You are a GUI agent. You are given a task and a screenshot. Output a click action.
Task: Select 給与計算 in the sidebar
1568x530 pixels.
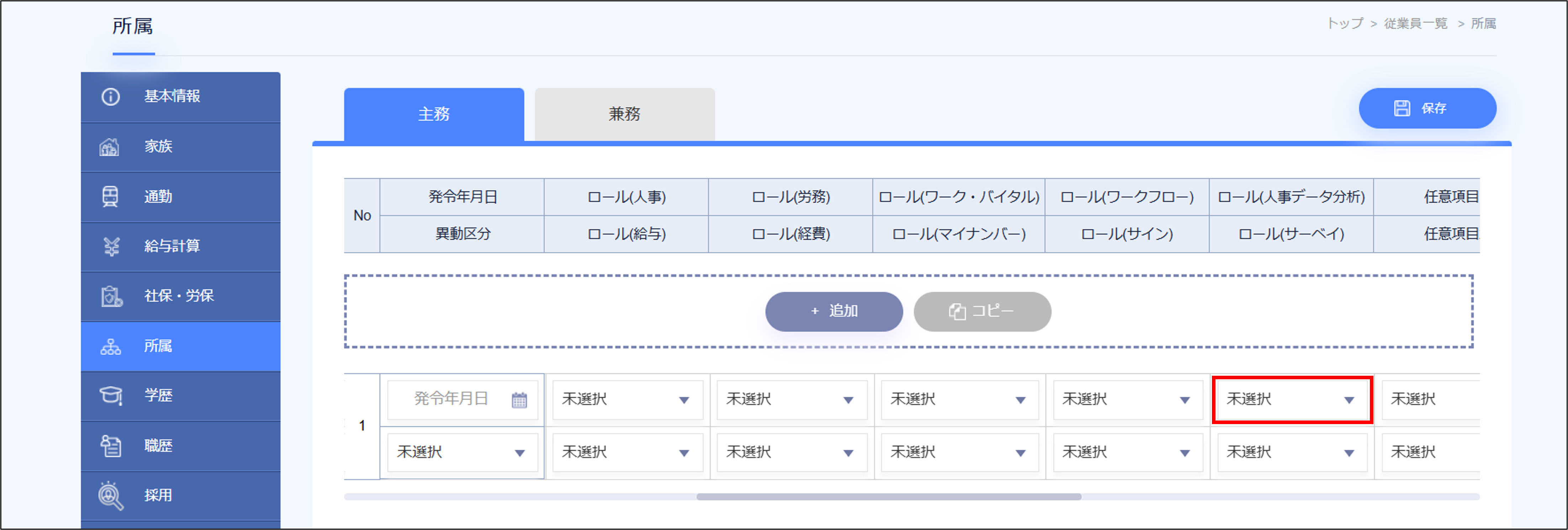[x=181, y=246]
